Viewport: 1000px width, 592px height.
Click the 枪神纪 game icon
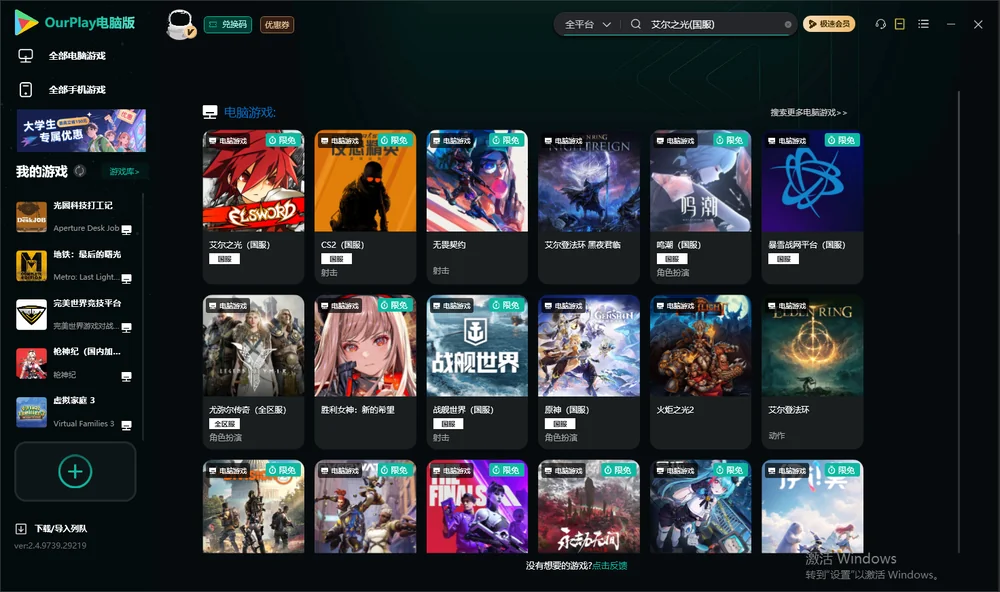[x=31, y=364]
